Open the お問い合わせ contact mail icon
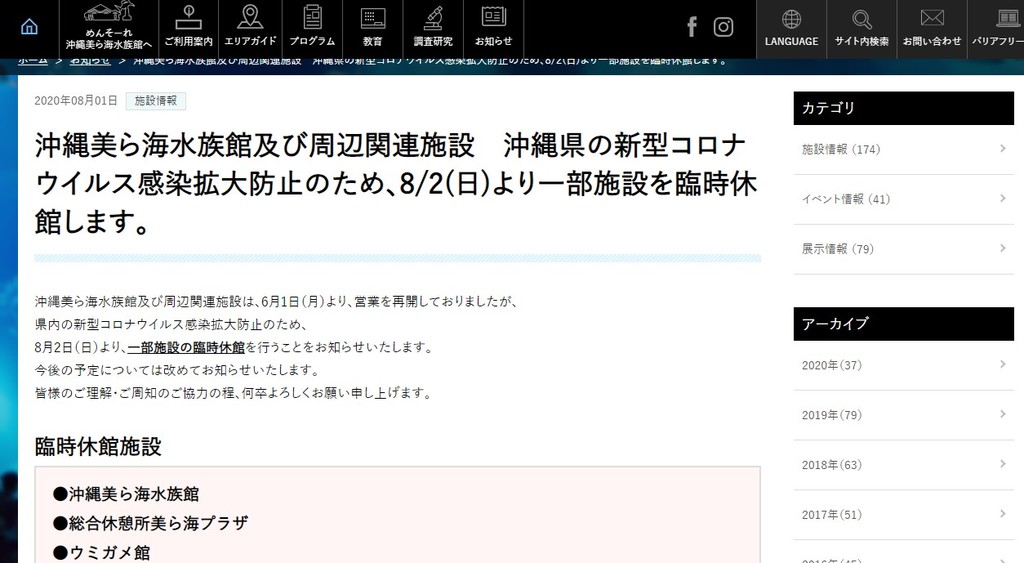This screenshot has width=1024, height=563. 931,27
